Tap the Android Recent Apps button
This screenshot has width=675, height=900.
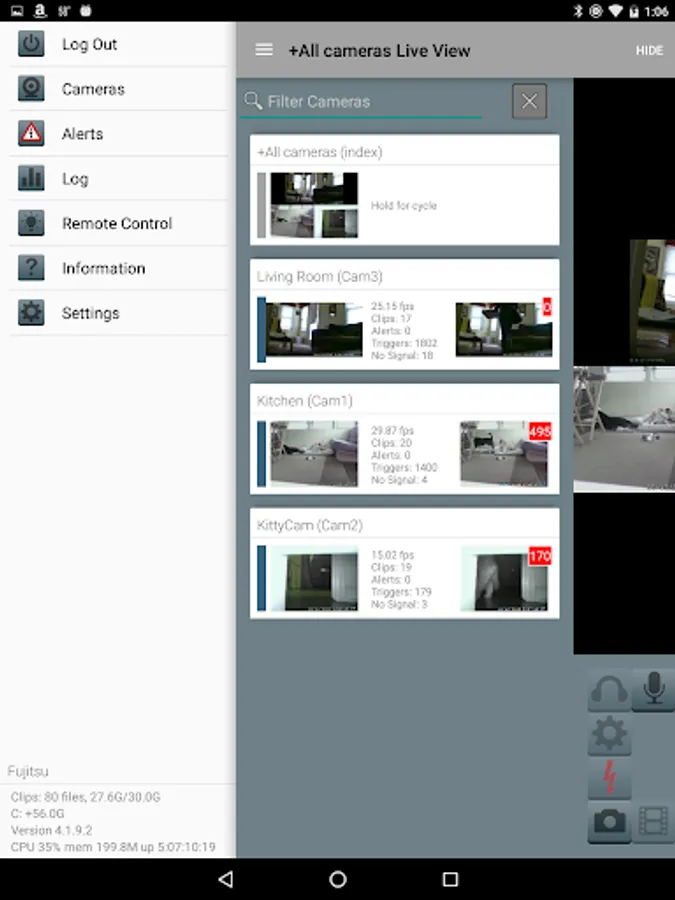click(450, 879)
